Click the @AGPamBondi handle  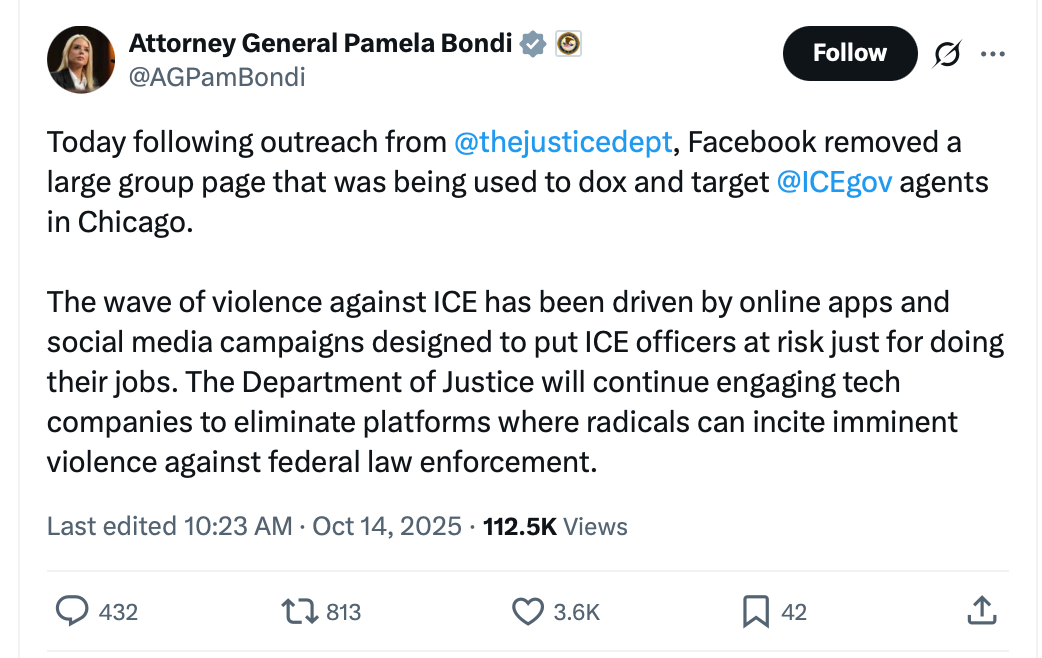point(217,77)
